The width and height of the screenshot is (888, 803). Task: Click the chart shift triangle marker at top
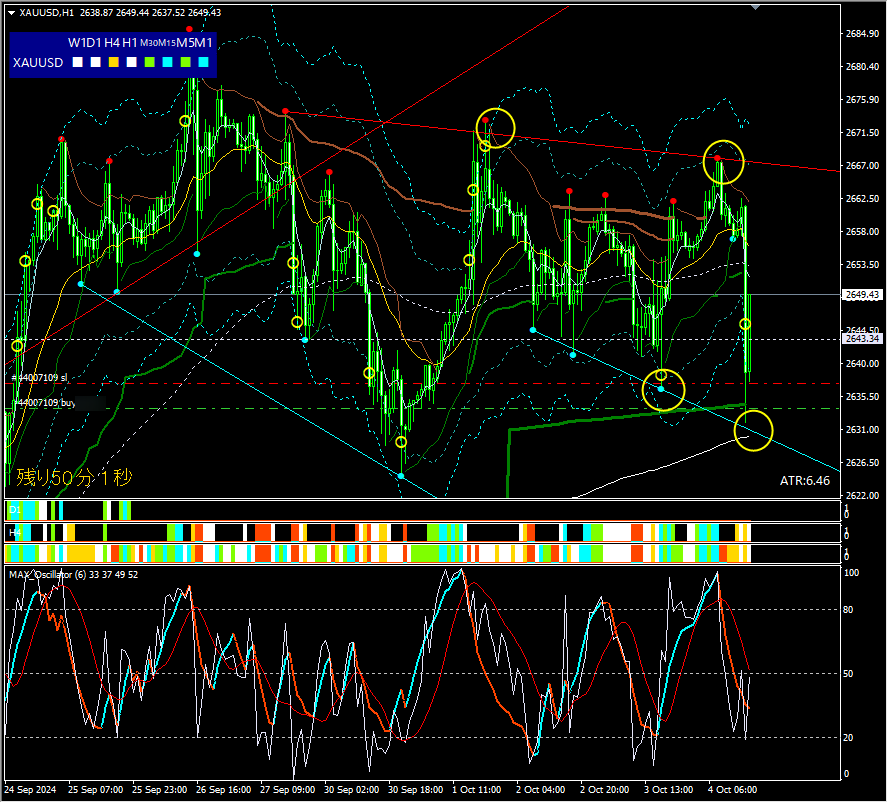pyautogui.click(x=755, y=7)
